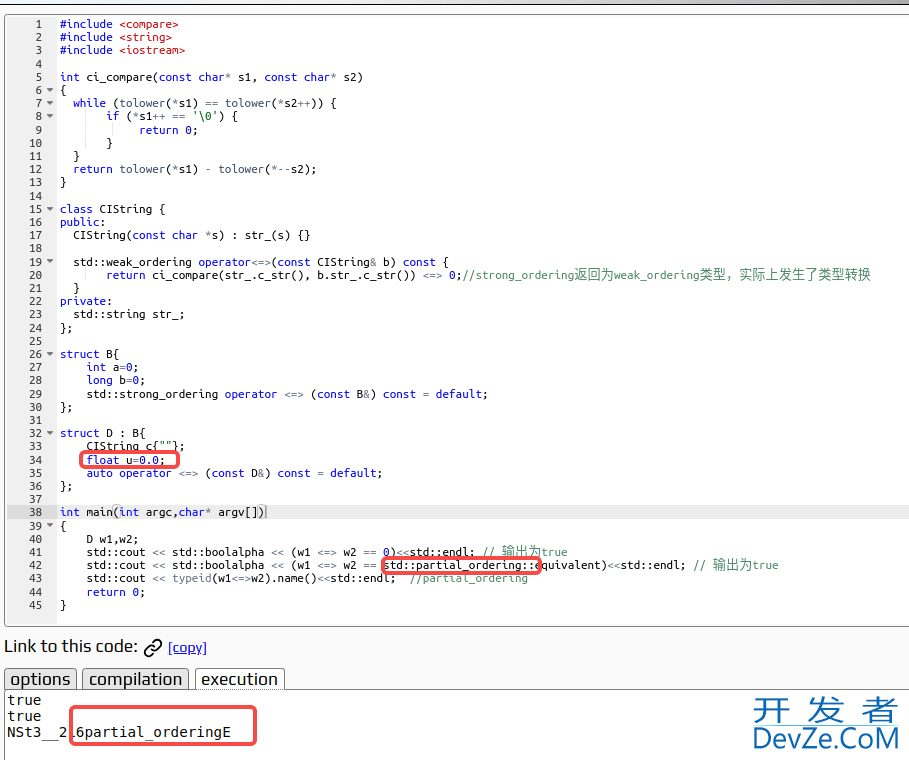This screenshot has width=909, height=760.
Task: Click '#include <string>' on line 2
Action: pos(116,37)
